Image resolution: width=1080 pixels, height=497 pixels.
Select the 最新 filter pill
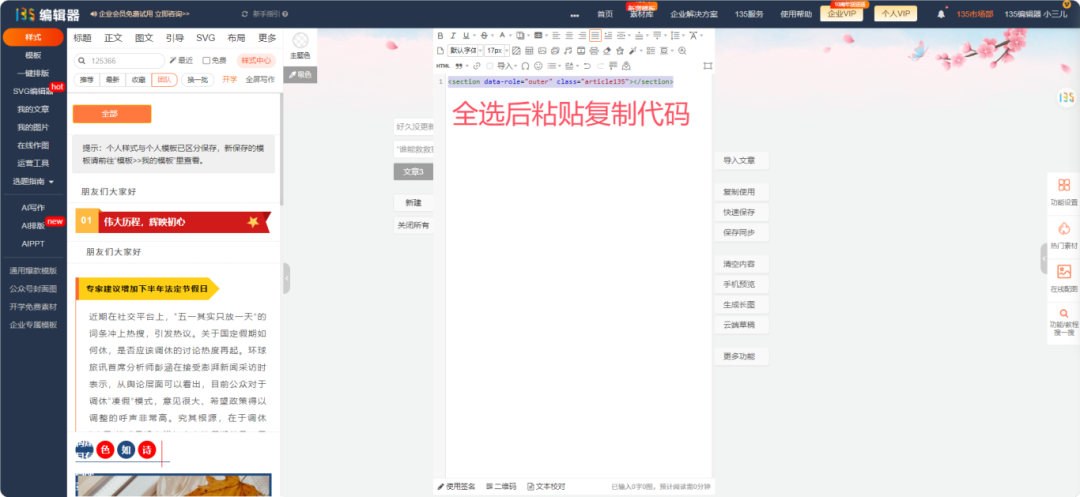pyautogui.click(x=112, y=80)
